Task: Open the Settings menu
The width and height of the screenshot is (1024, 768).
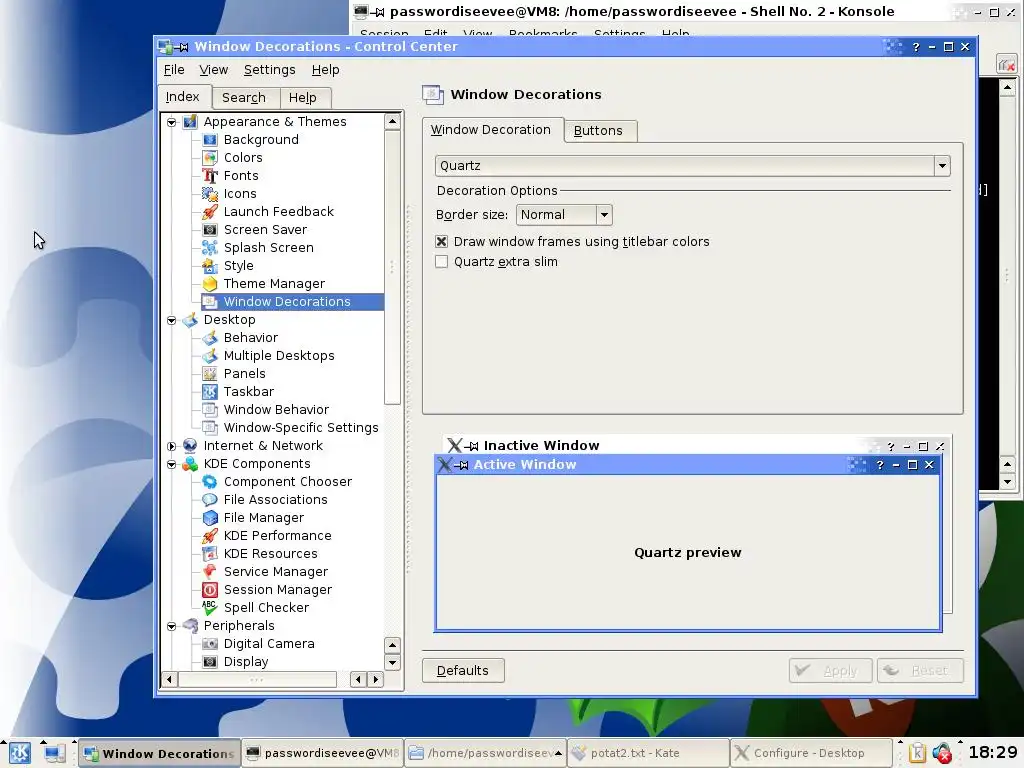Action: (269, 70)
